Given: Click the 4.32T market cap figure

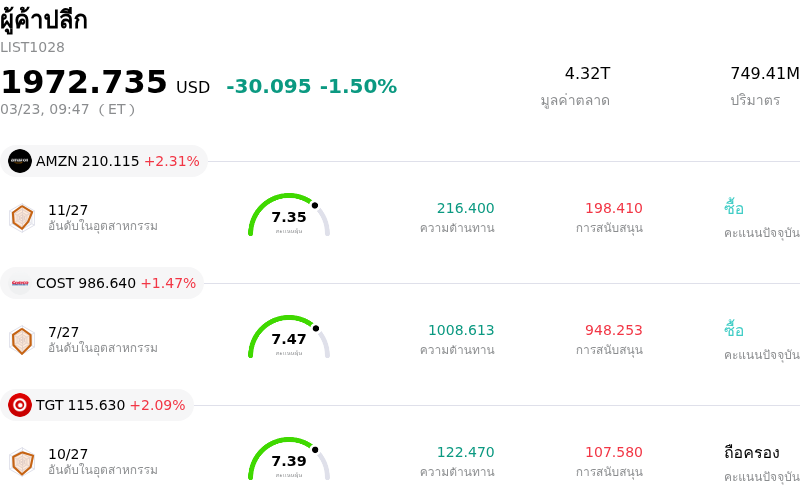Looking at the screenshot, I should coord(587,73).
